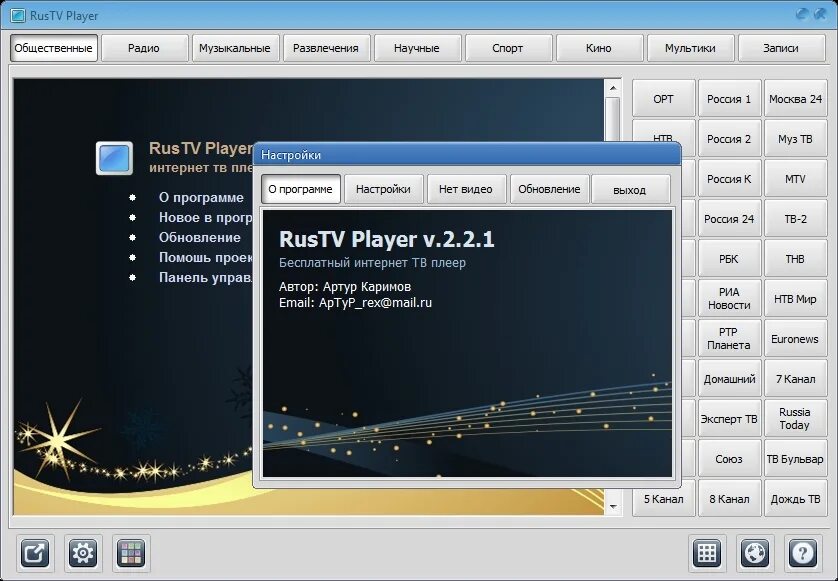This screenshot has height=581, width=838.
Task: Play the Эксперт ТВ channel
Action: [x=729, y=419]
